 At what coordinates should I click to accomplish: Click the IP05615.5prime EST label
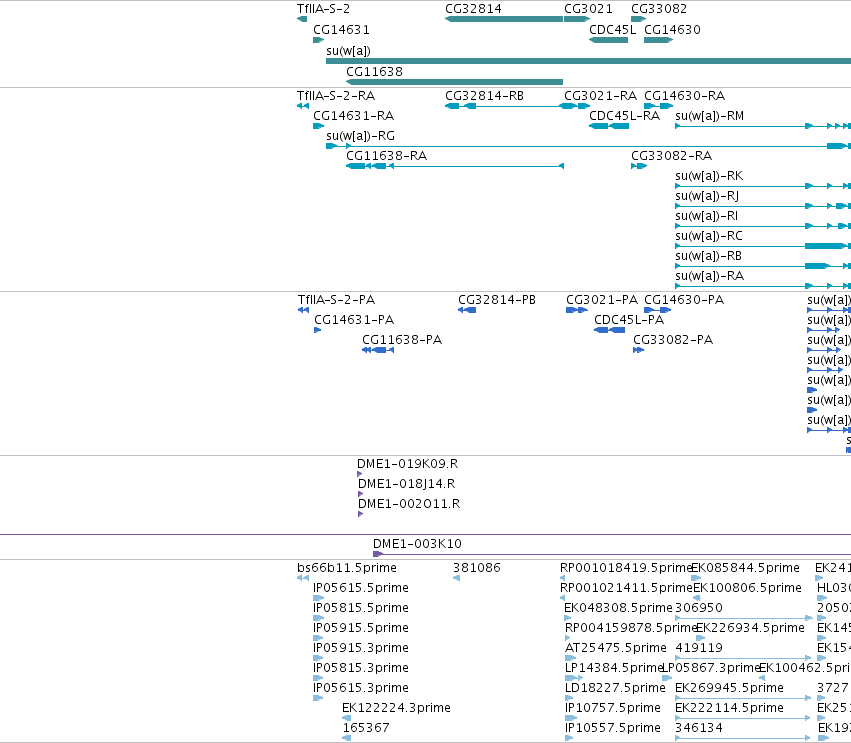(361, 588)
